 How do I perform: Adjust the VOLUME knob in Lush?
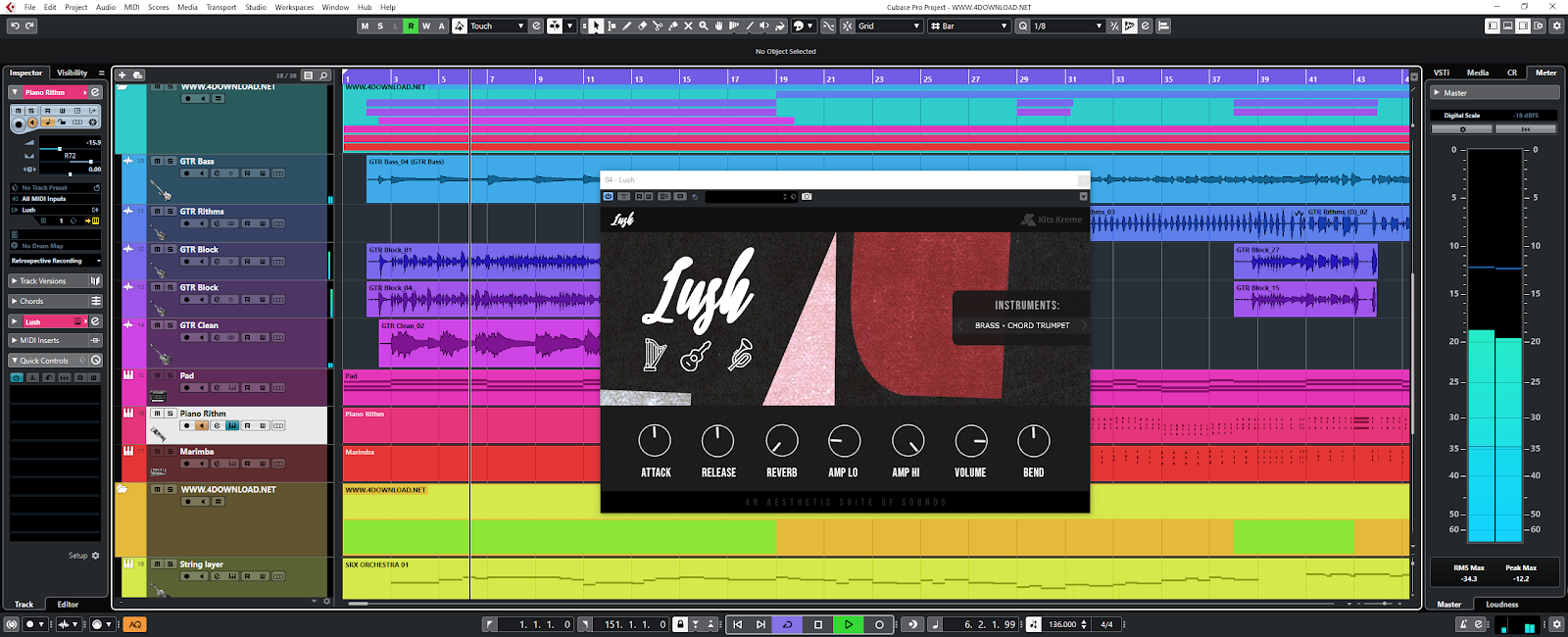[x=970, y=441]
